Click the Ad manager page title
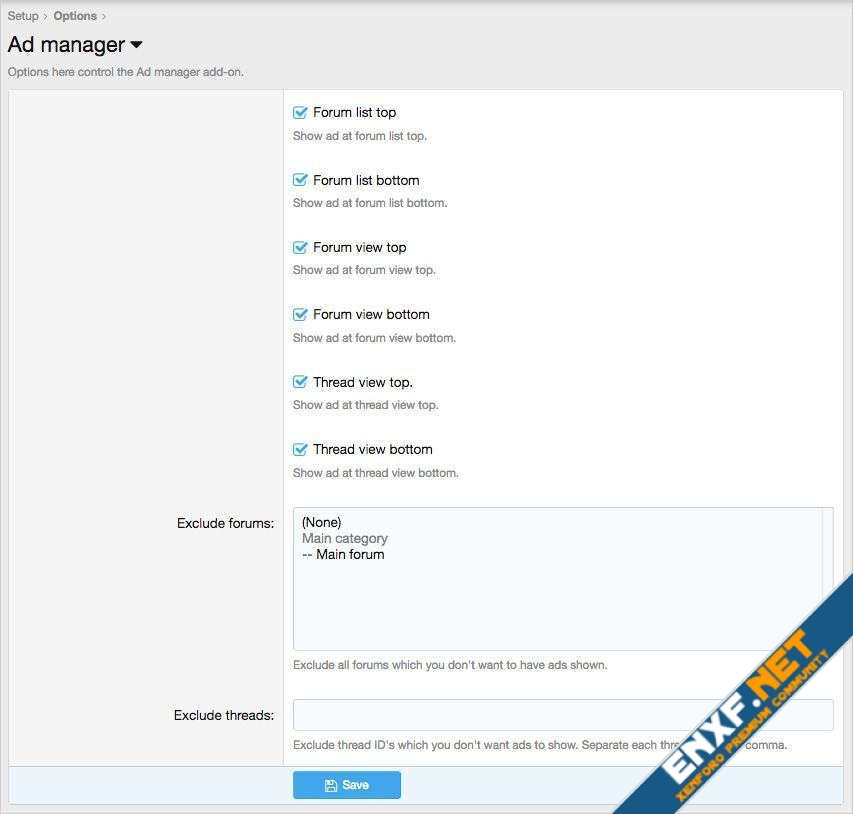853x814 pixels. (x=66, y=45)
